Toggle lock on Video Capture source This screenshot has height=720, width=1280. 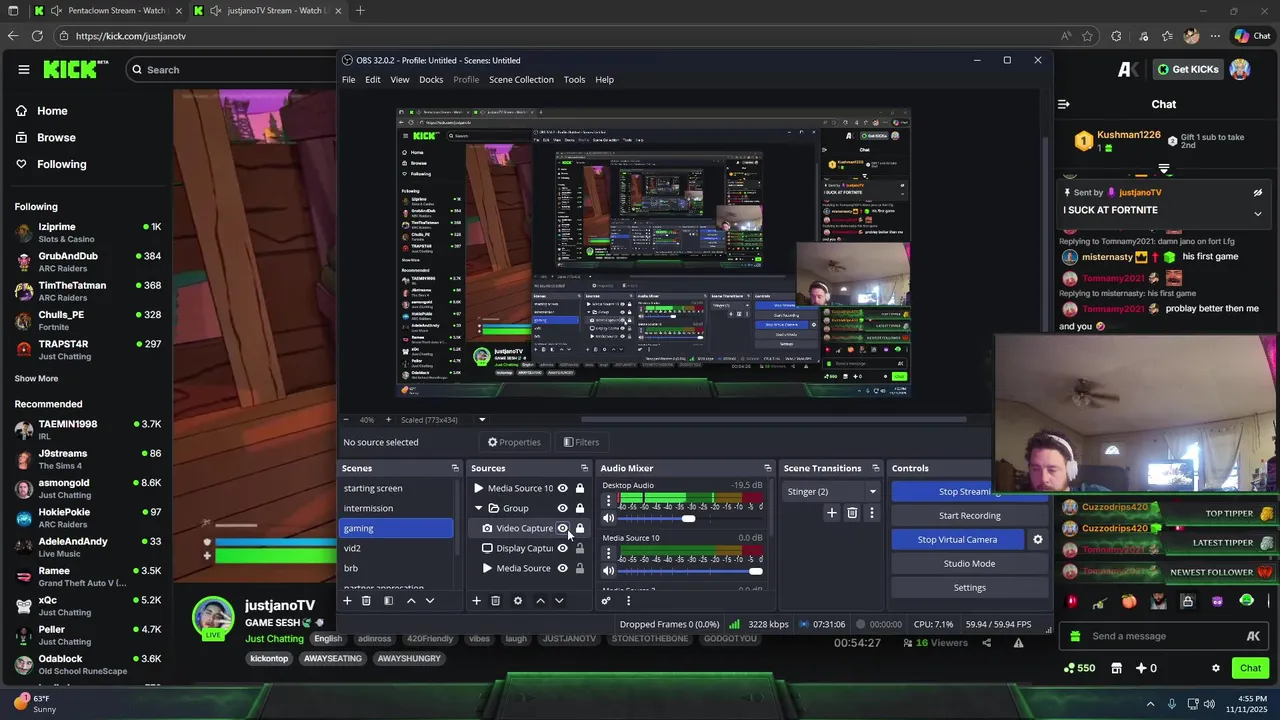click(x=579, y=528)
